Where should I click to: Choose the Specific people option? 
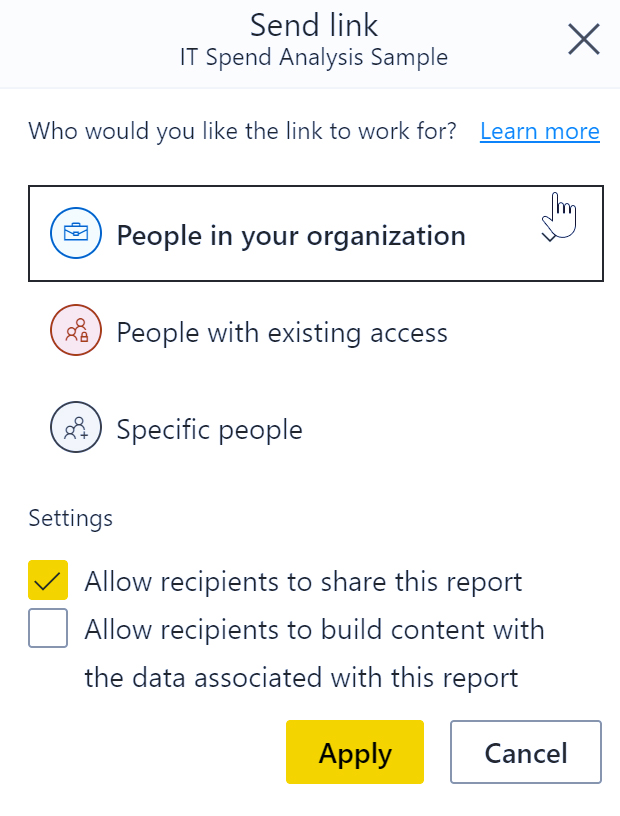[x=316, y=428]
